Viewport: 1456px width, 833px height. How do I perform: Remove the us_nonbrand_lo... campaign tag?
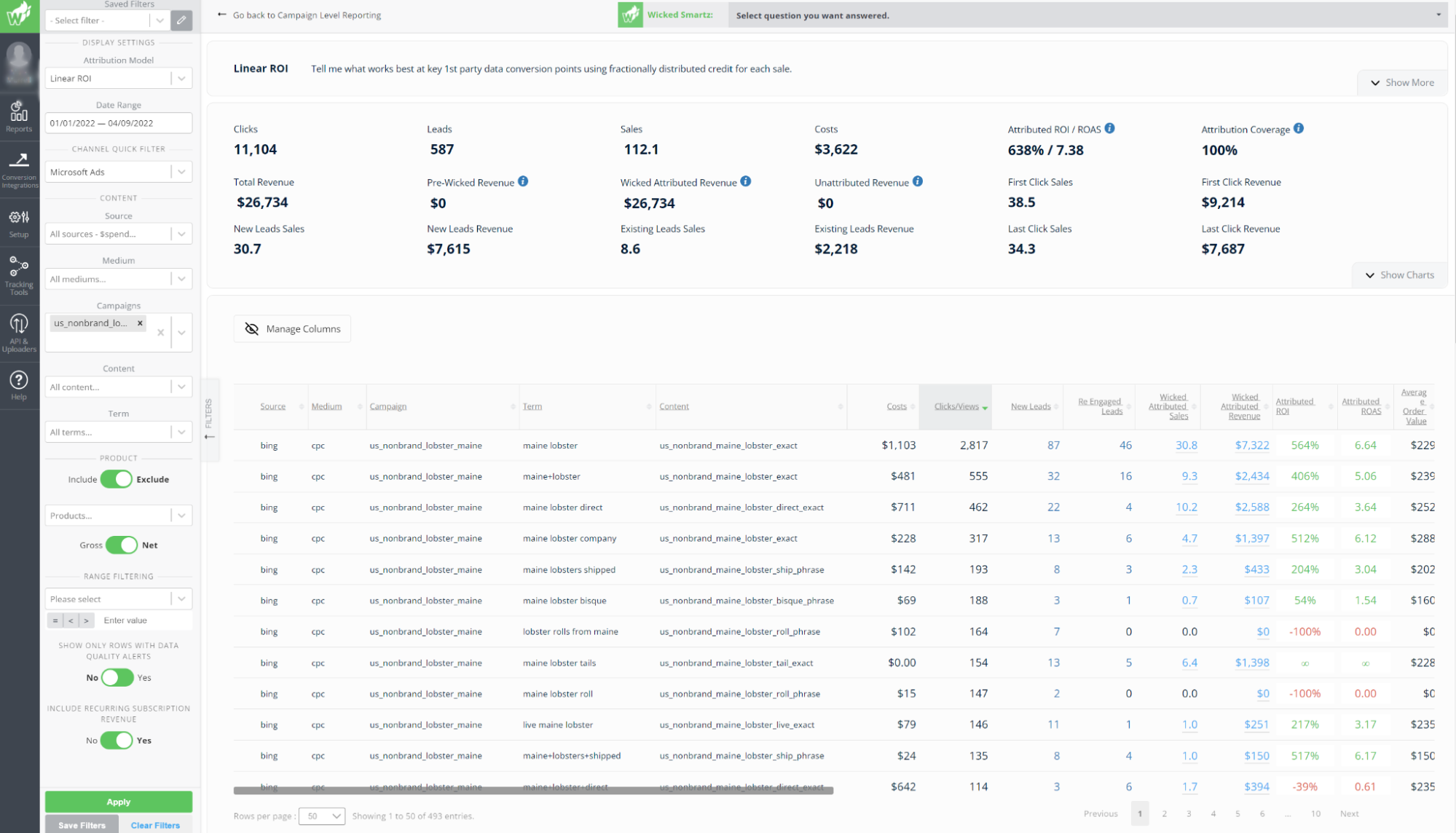pos(140,323)
